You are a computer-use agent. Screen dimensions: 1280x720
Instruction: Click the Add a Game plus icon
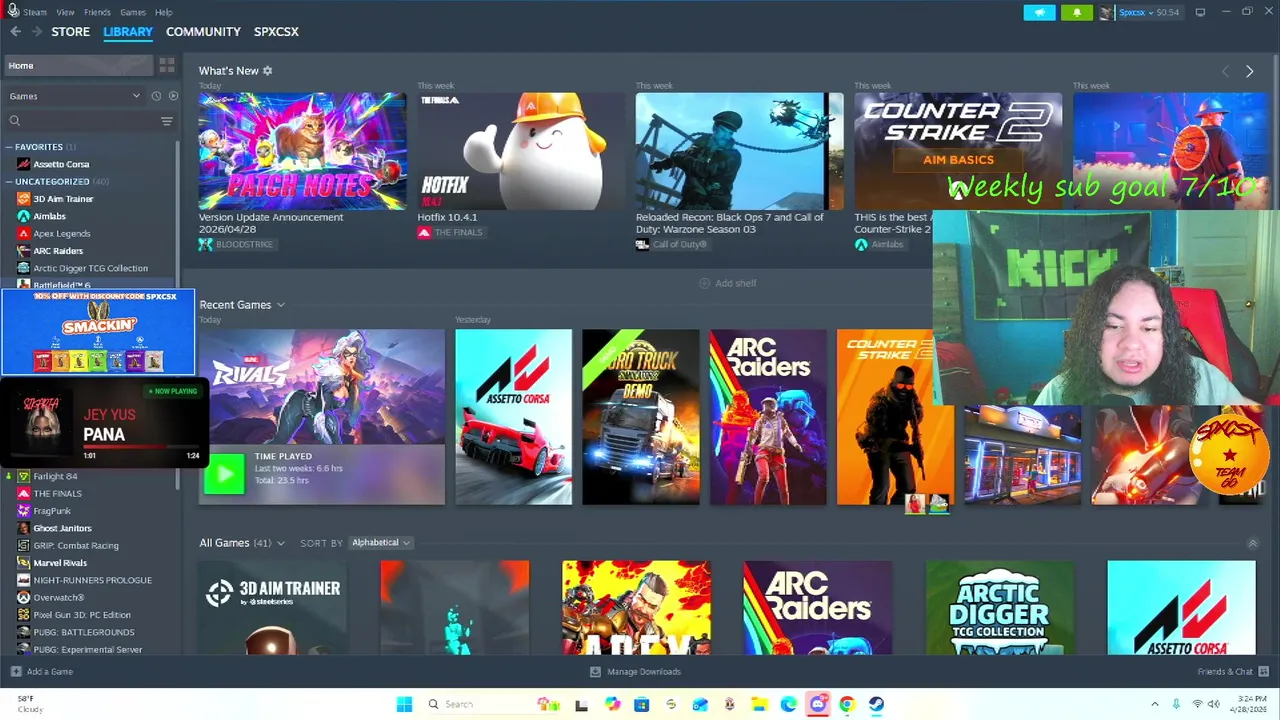tap(15, 671)
